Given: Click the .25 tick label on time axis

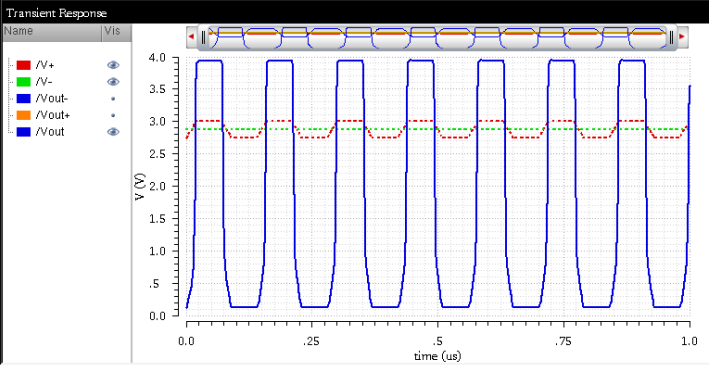Looking at the screenshot, I should 312,341.
